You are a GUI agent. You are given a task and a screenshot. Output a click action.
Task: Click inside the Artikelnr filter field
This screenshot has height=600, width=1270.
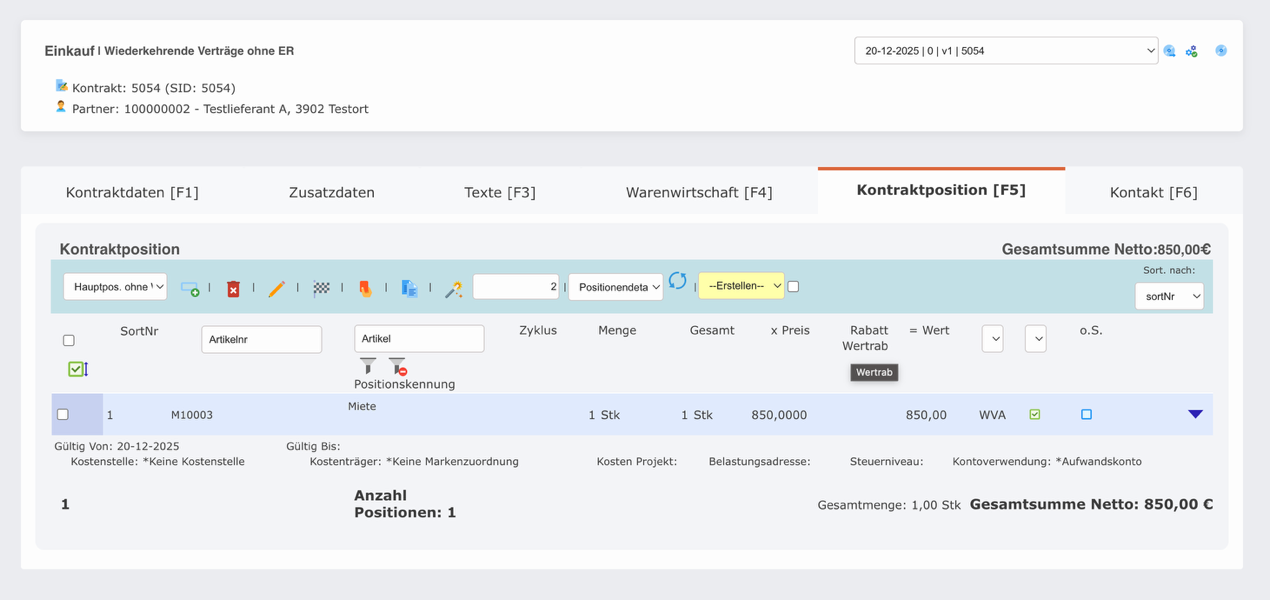261,339
